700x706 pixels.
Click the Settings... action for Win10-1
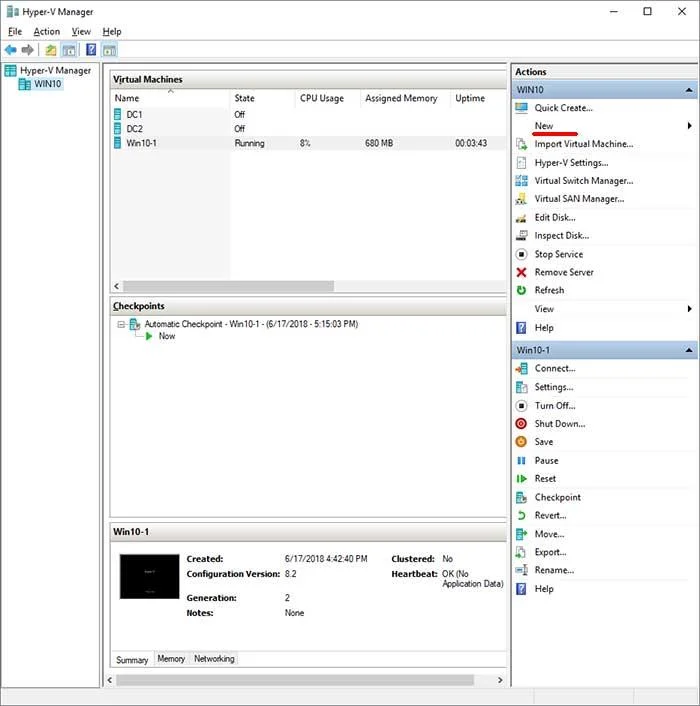click(554, 387)
